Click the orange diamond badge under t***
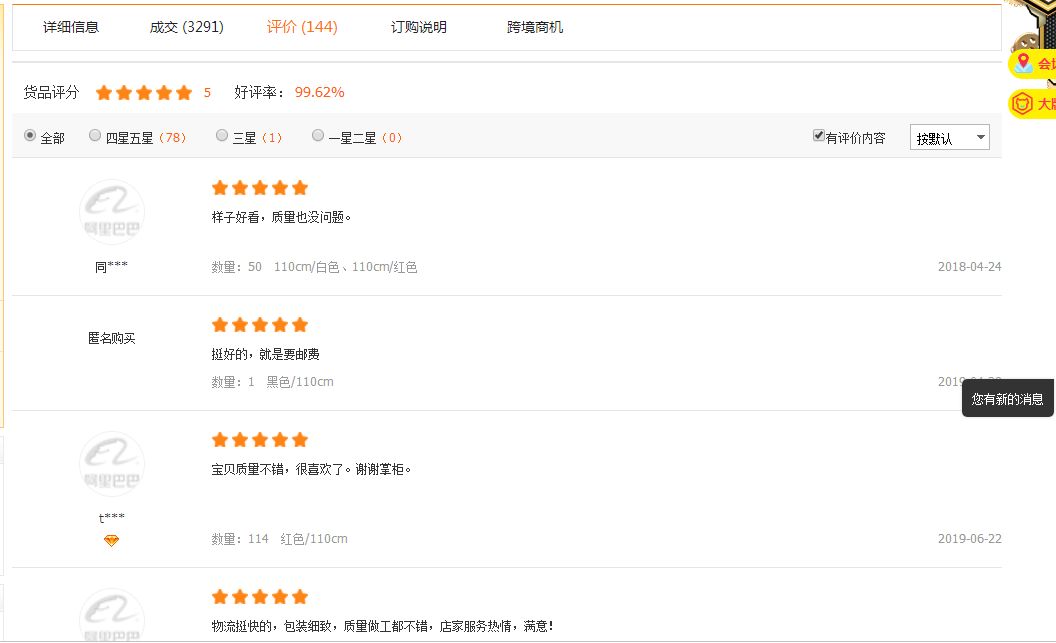The image size is (1056, 643). 111,541
